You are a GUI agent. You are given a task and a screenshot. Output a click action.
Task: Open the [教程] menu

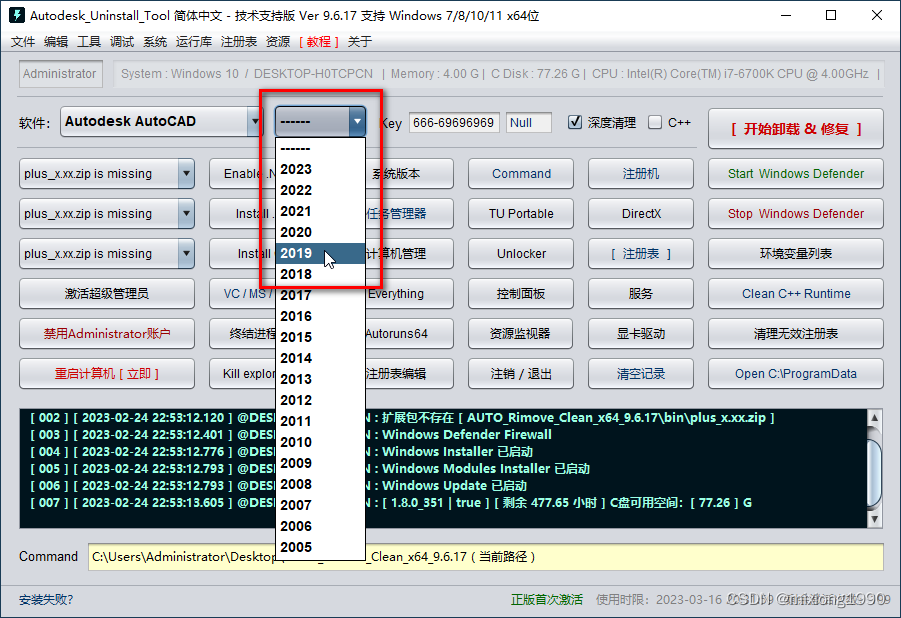pyautogui.click(x=319, y=41)
